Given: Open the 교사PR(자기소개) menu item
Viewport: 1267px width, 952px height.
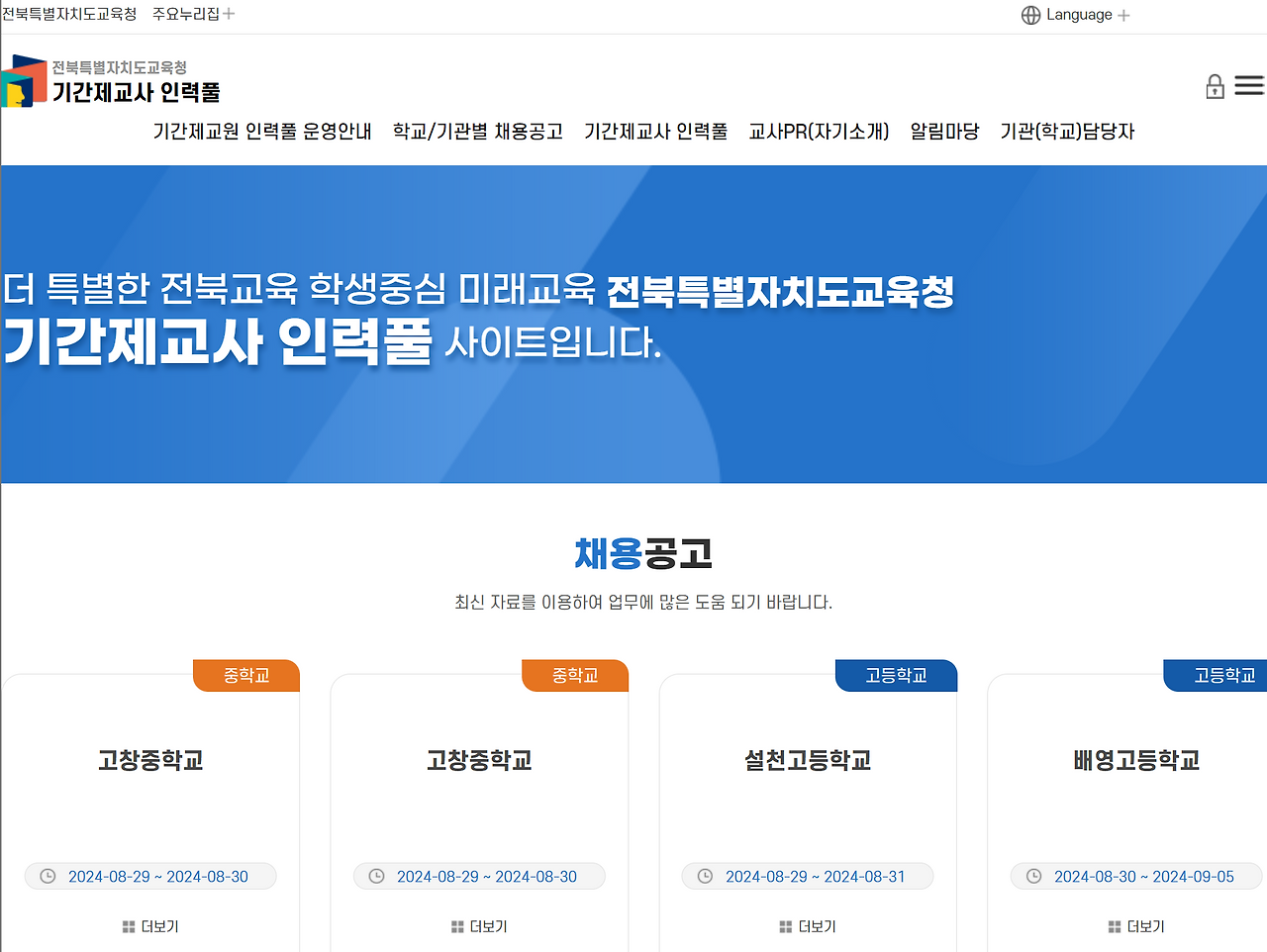Looking at the screenshot, I should (818, 131).
